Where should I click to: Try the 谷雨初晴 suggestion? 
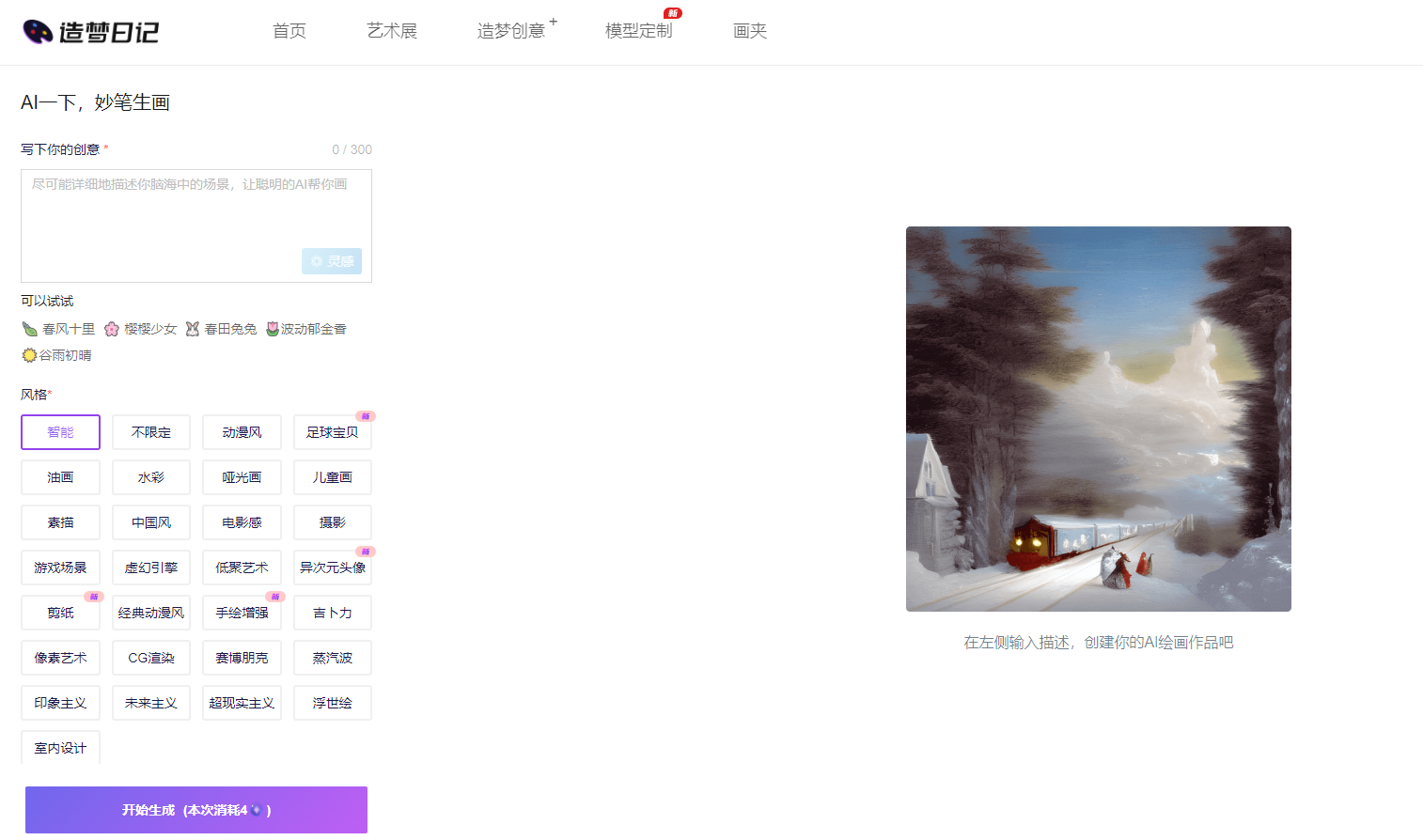point(56,355)
